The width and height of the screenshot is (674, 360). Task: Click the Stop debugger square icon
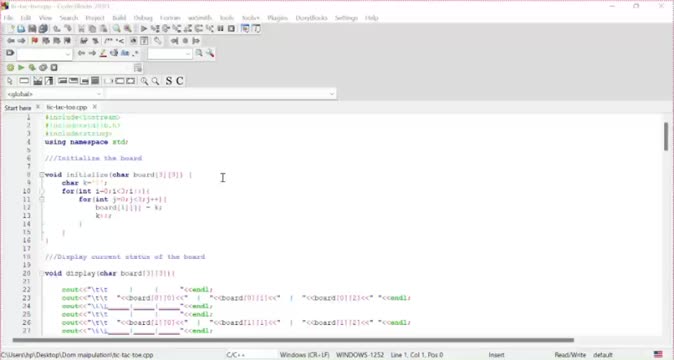pyautogui.click(x=231, y=29)
